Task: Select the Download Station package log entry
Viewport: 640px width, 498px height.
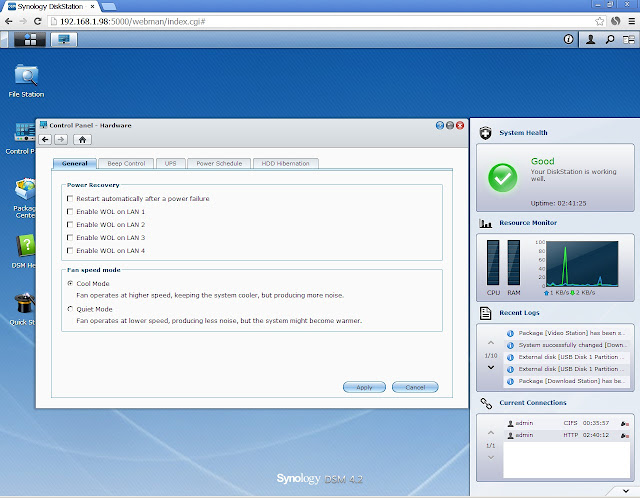Action: click(x=567, y=381)
